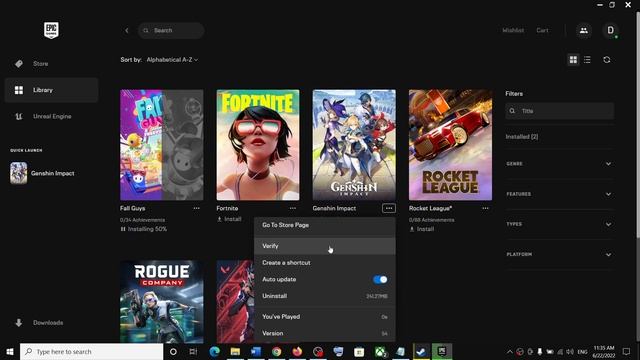Open Microsoft Store from the taskbar

point(359,351)
